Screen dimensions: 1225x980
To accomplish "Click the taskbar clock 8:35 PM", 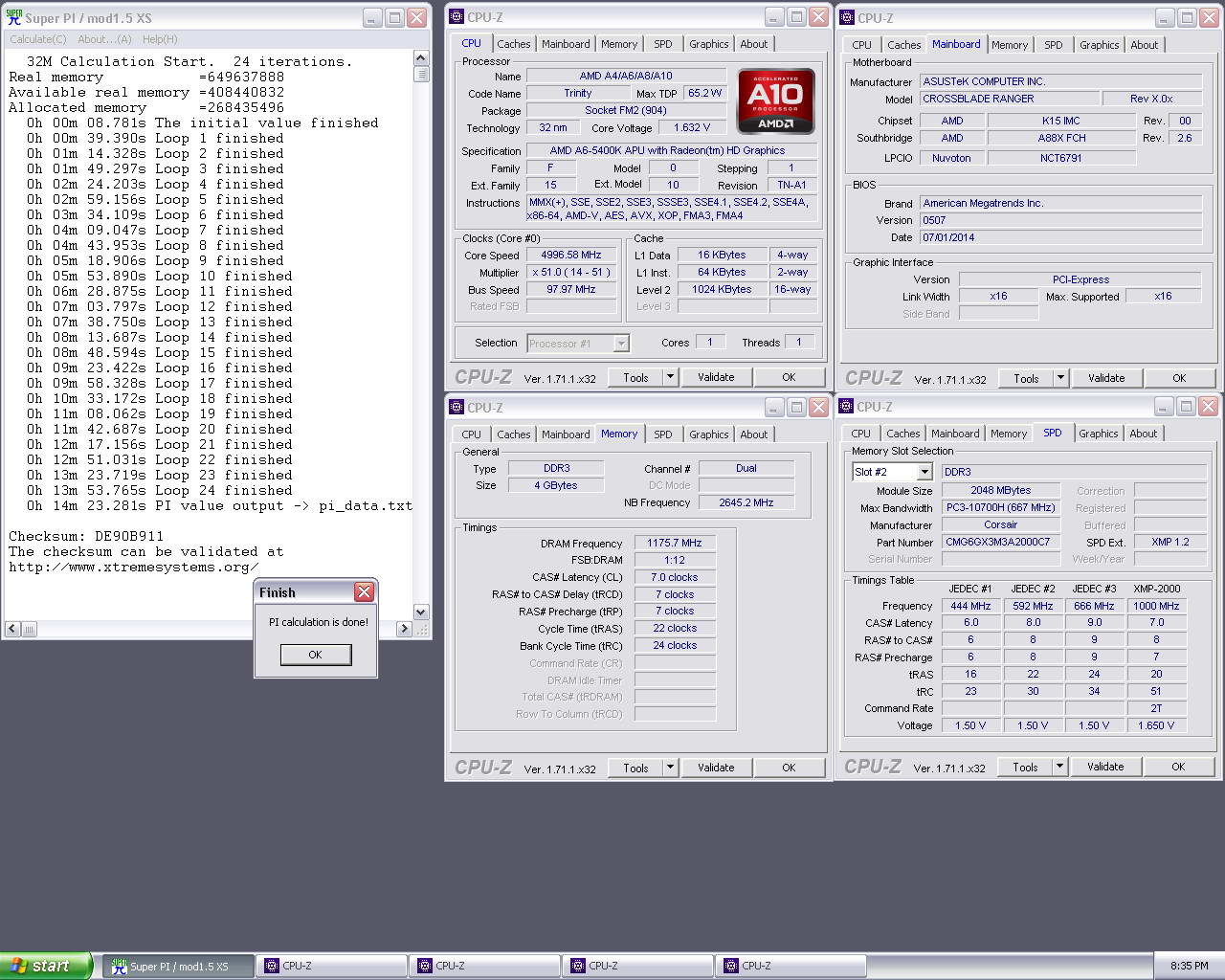I will pyautogui.click(x=1189, y=966).
